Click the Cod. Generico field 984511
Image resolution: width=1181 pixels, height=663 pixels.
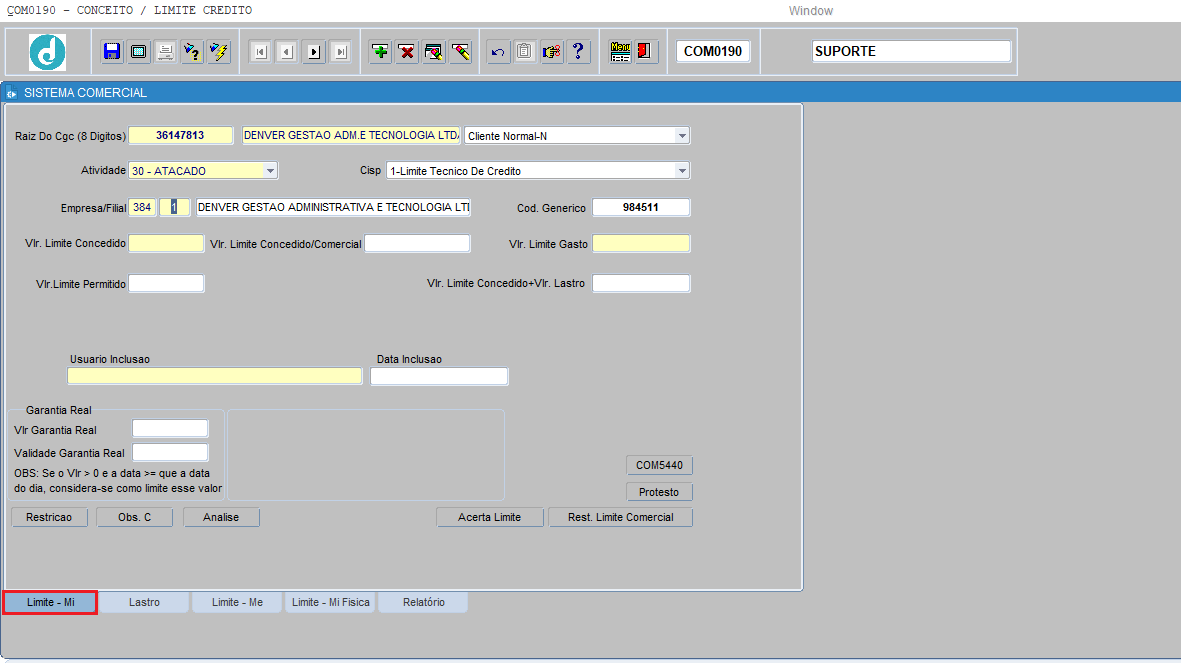(x=641, y=207)
